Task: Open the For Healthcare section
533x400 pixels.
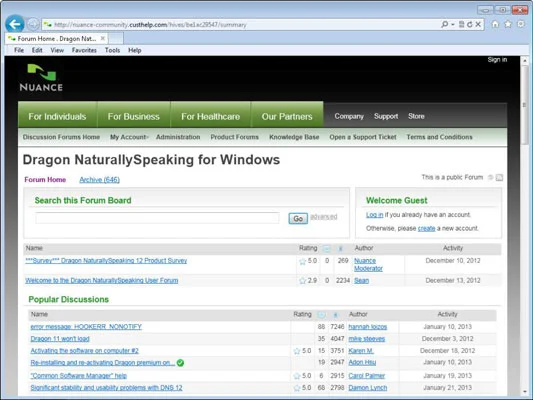Action: pos(210,117)
